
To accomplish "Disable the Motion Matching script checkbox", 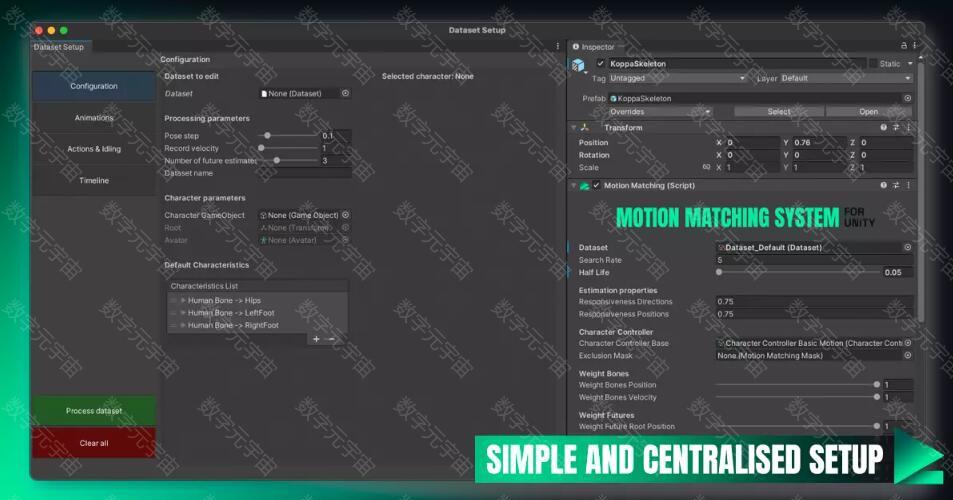I will (x=597, y=186).
